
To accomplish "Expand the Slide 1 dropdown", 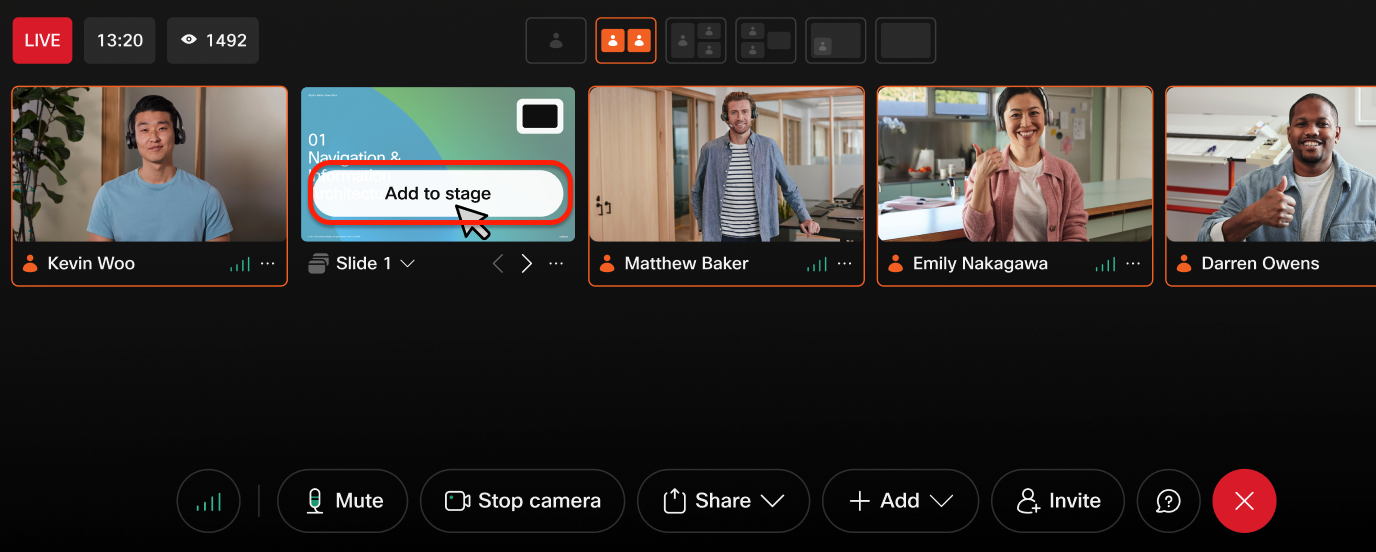I will click(x=407, y=264).
